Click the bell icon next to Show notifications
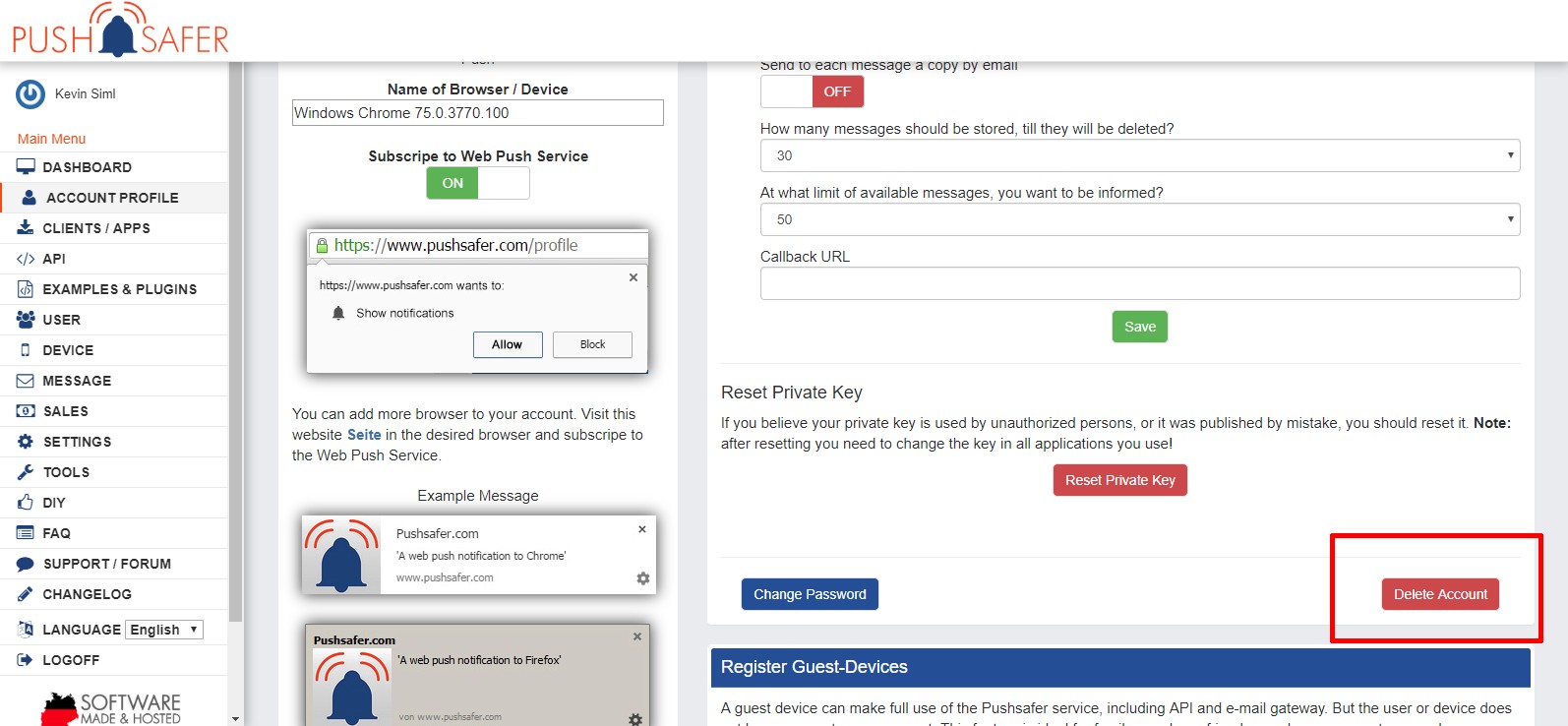The height and width of the screenshot is (726, 1568). [x=338, y=313]
